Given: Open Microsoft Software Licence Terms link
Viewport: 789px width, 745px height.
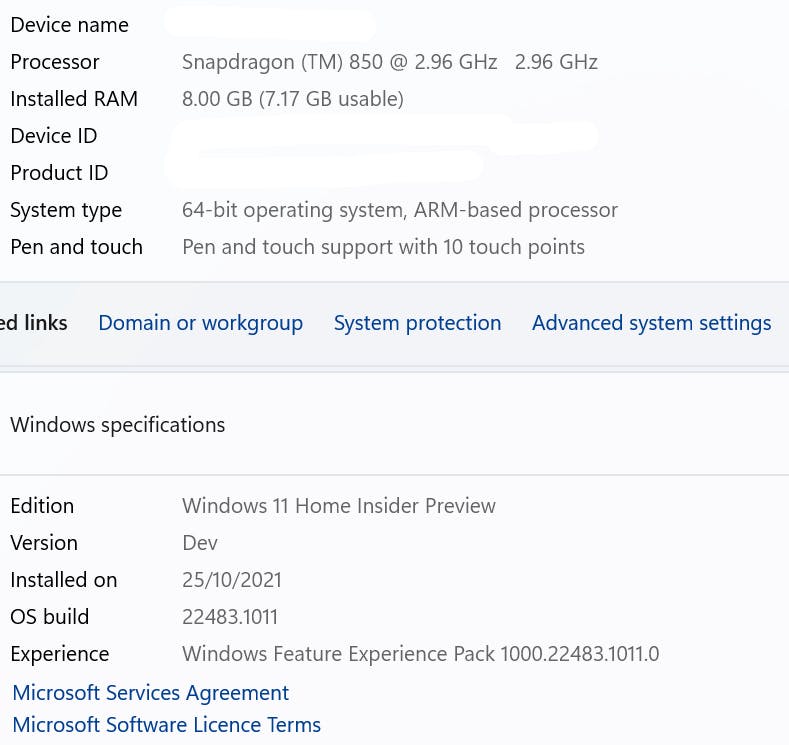Looking at the screenshot, I should click(x=167, y=725).
